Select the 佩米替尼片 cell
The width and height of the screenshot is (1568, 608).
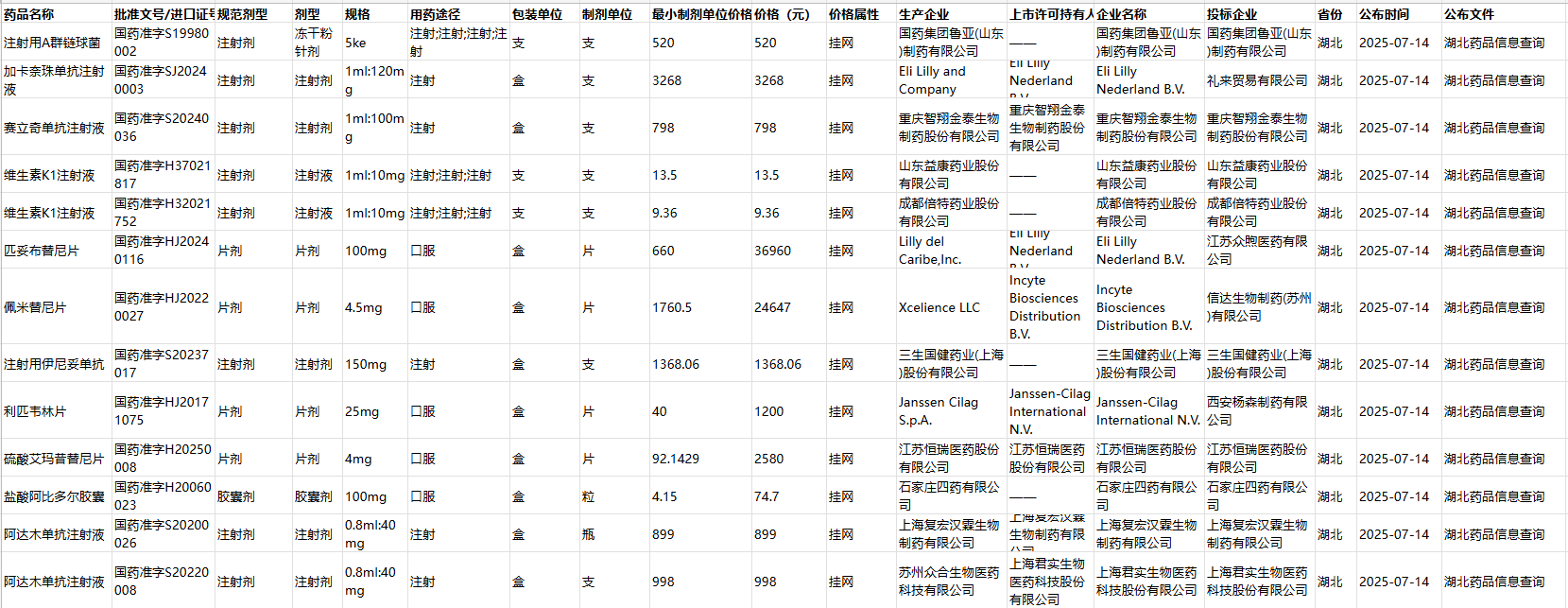[x=56, y=307]
